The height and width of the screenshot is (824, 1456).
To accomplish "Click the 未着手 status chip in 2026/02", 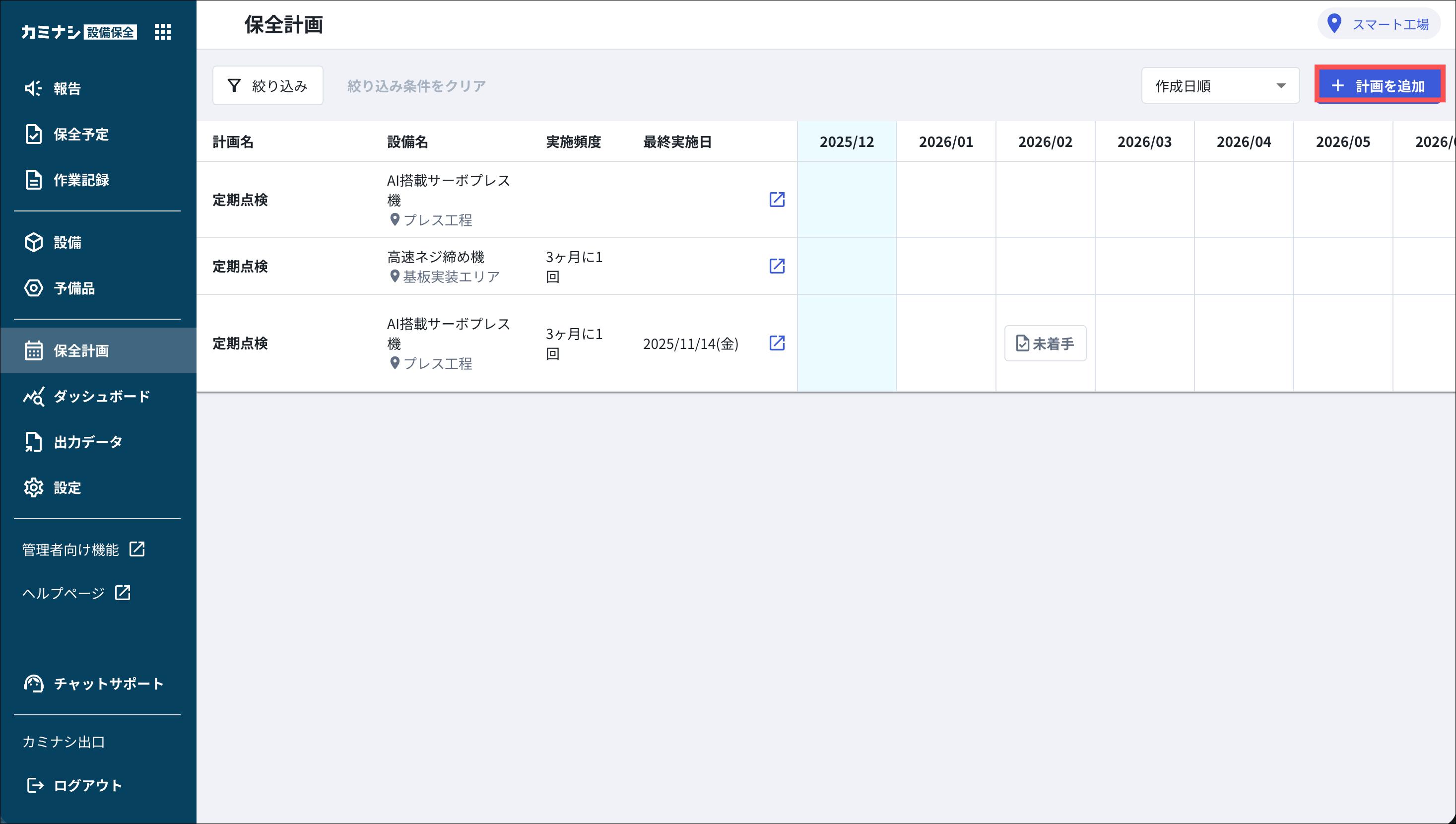I will [1045, 343].
